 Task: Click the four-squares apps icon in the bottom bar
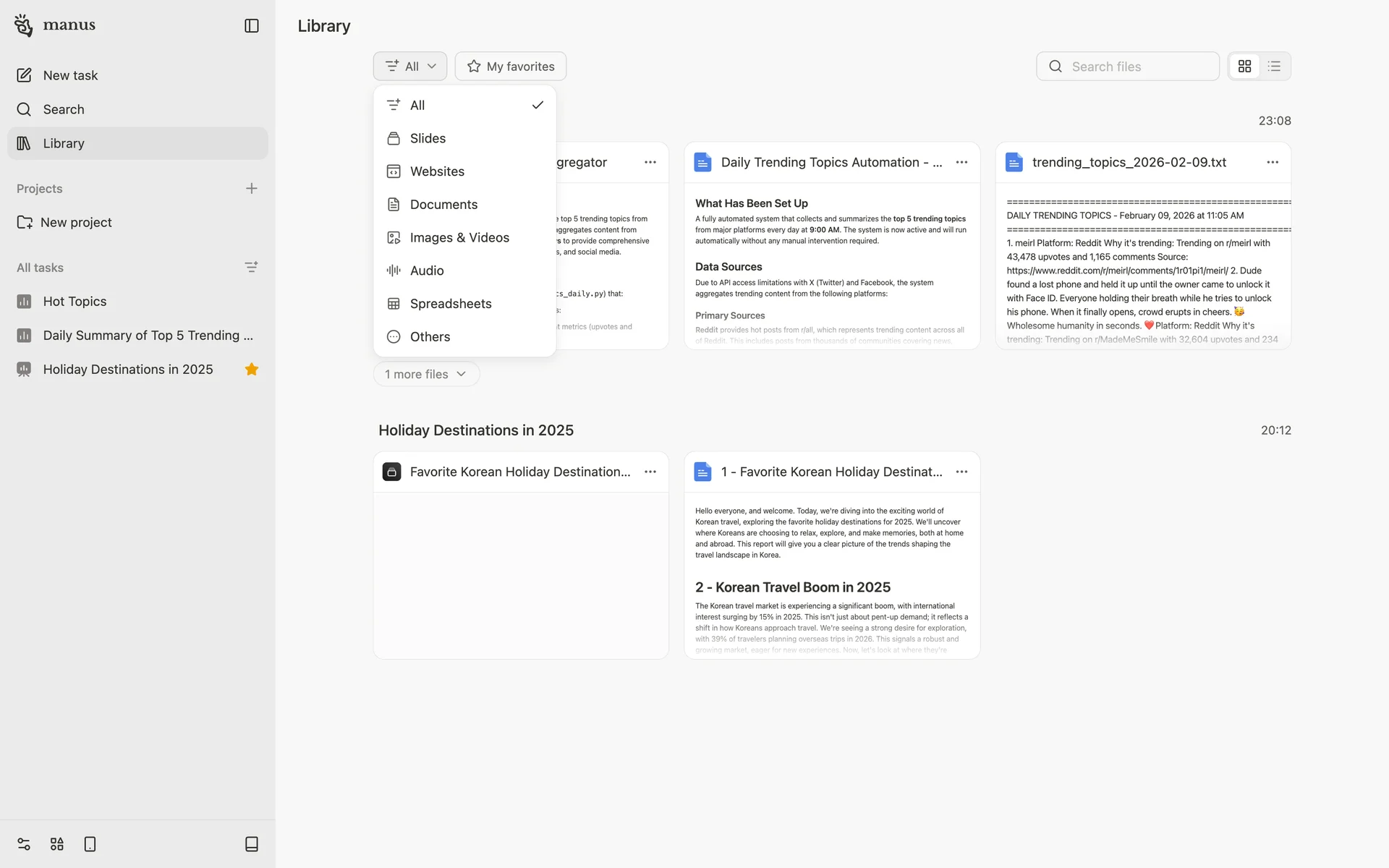pyautogui.click(x=57, y=844)
